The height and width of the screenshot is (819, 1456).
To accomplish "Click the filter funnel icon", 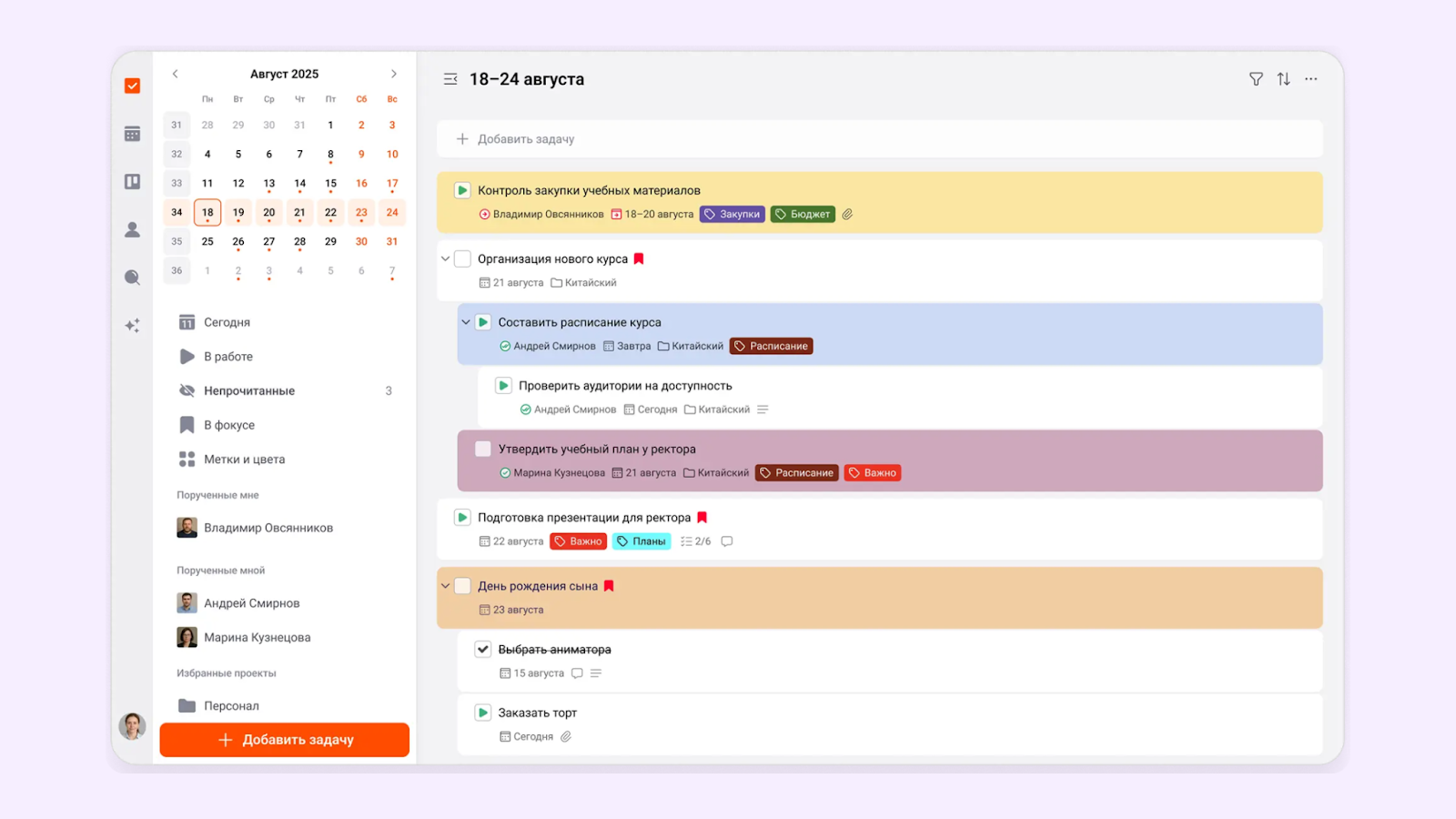I will [x=1256, y=79].
